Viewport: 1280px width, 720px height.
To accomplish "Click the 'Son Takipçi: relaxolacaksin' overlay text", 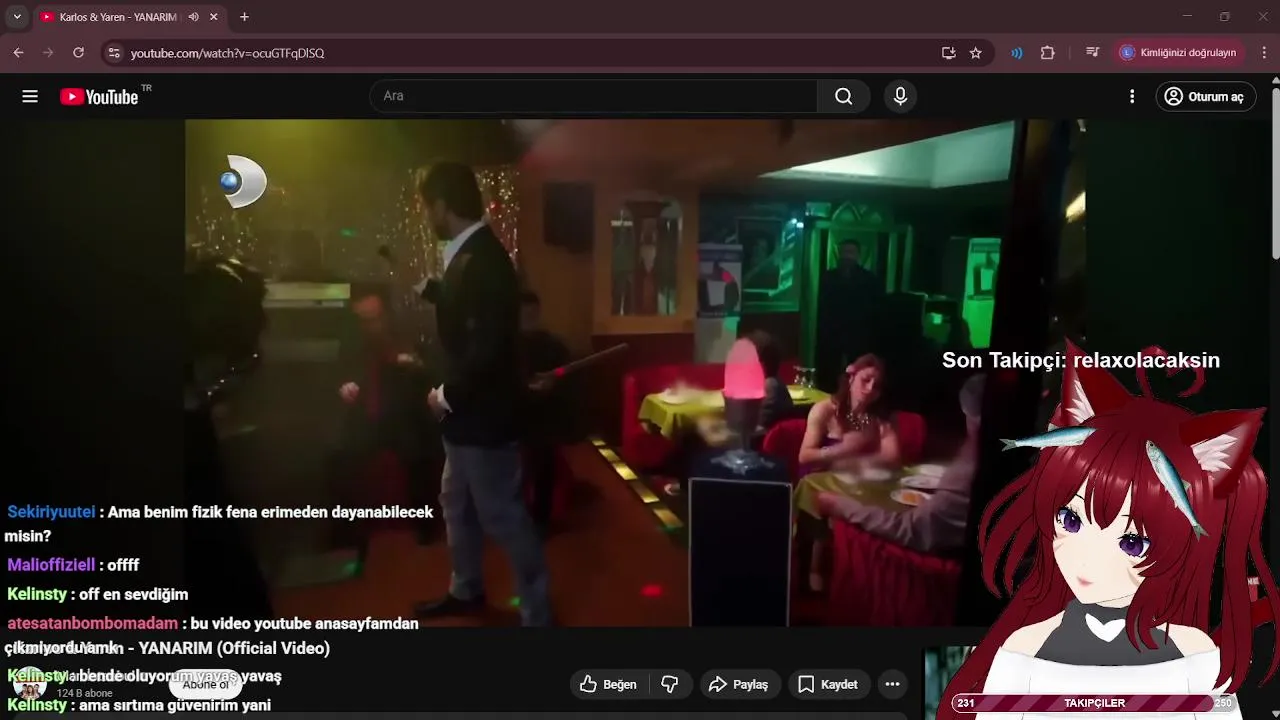I will [1081, 361].
